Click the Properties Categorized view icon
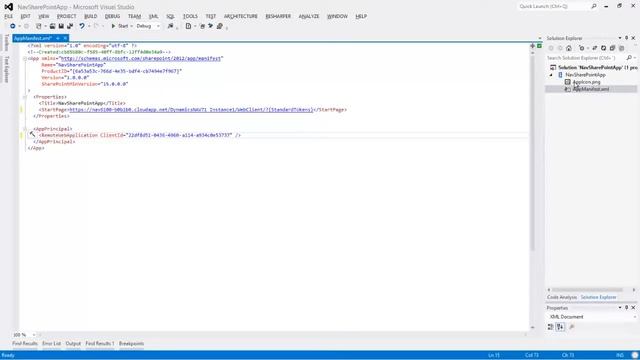The height and width of the screenshot is (360, 640). [x=551, y=327]
